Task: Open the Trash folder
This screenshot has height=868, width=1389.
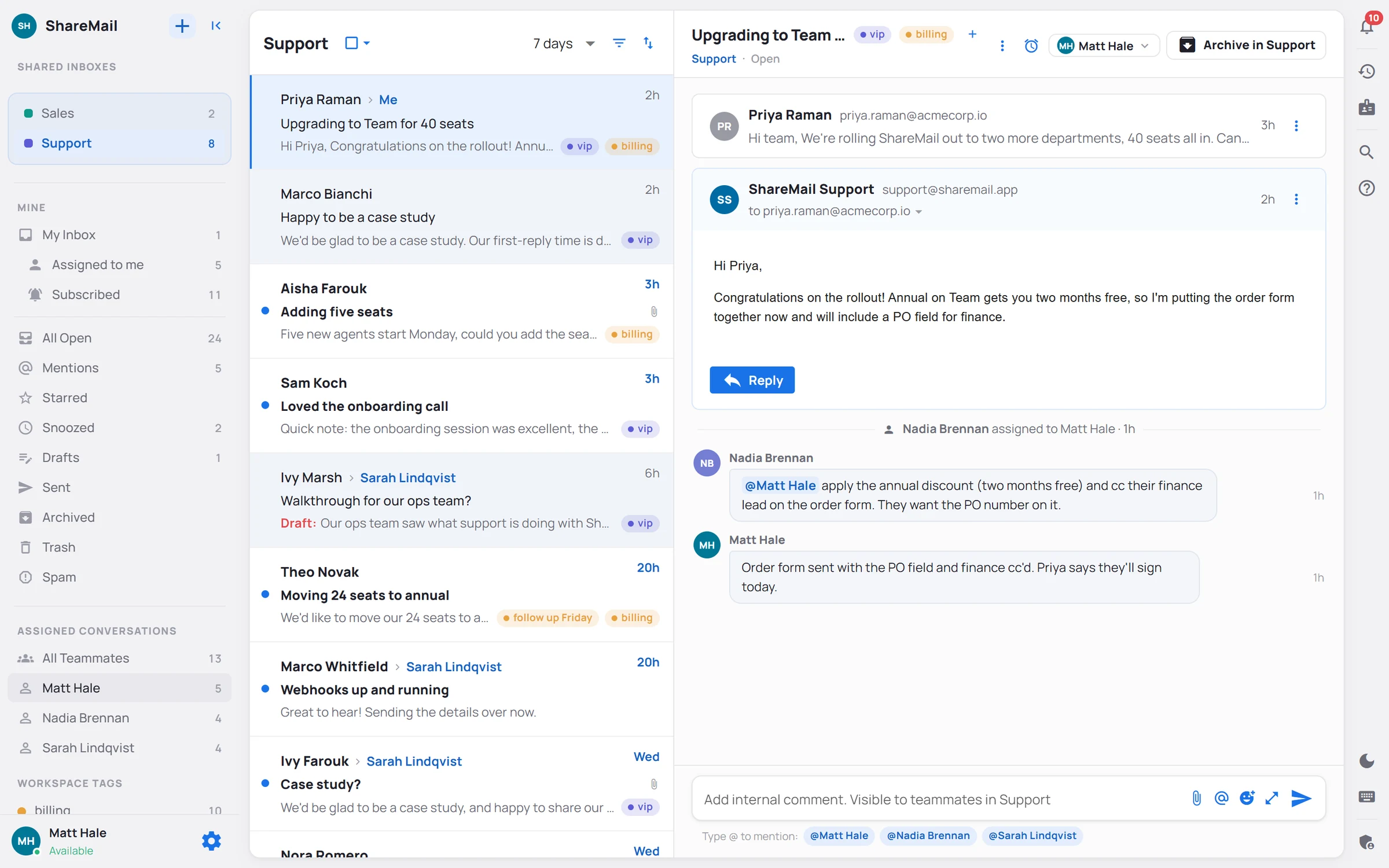Action: pos(120,547)
